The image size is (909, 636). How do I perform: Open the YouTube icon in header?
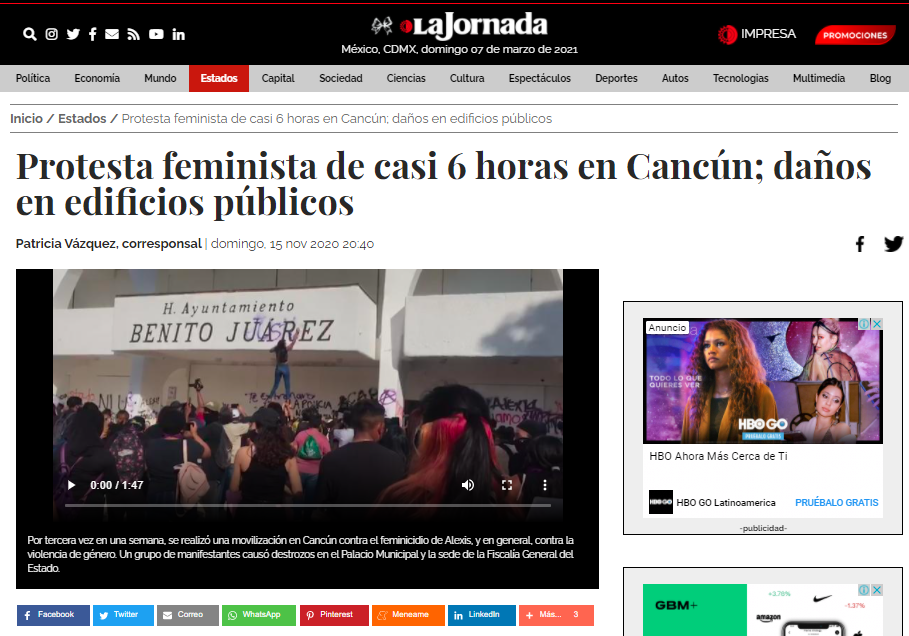(156, 34)
